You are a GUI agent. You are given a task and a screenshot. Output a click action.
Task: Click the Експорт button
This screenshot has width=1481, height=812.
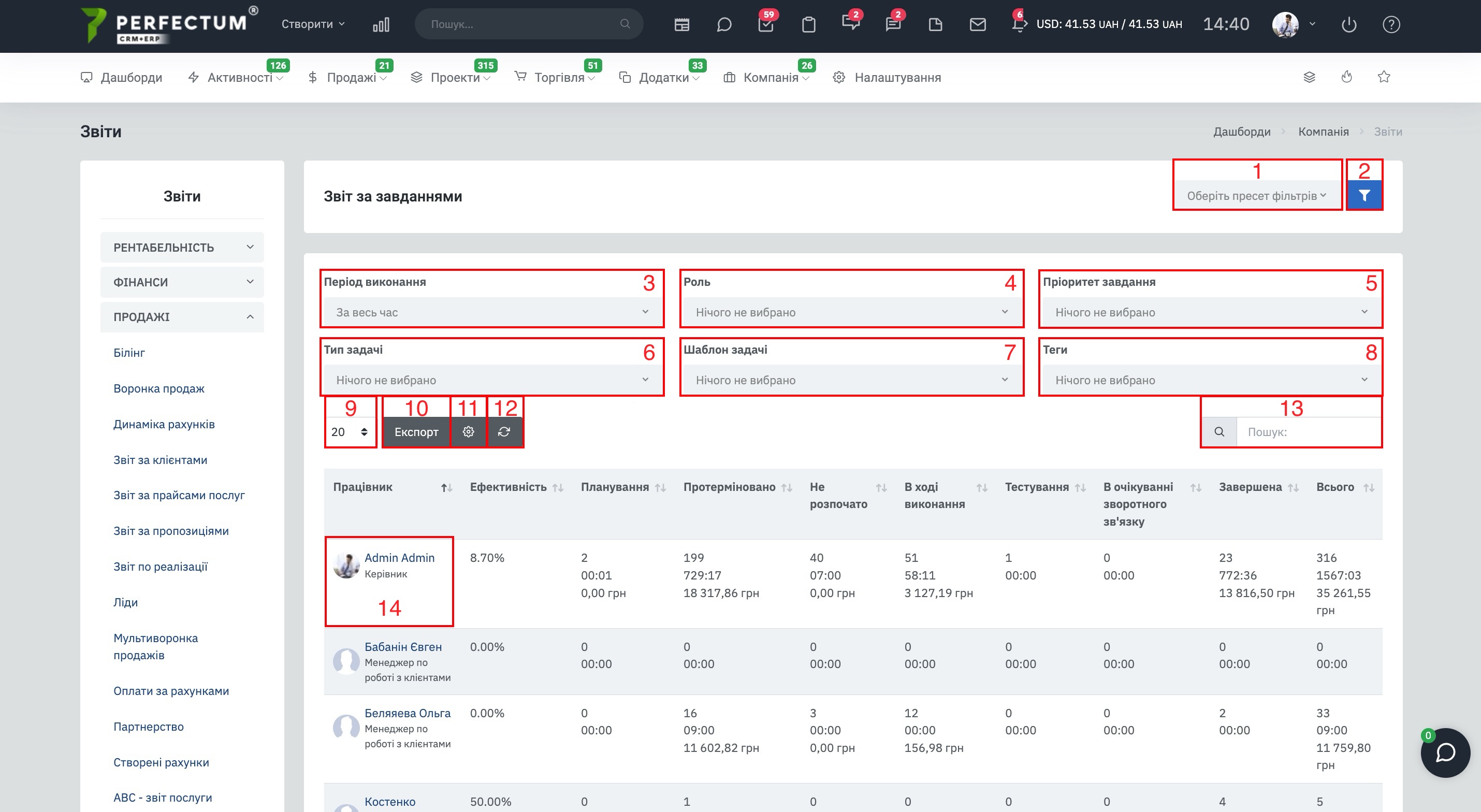[416, 432]
